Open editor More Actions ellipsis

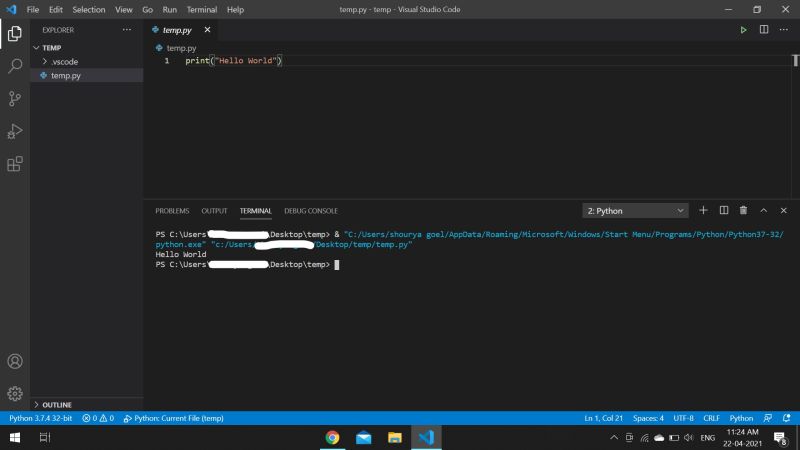click(784, 30)
